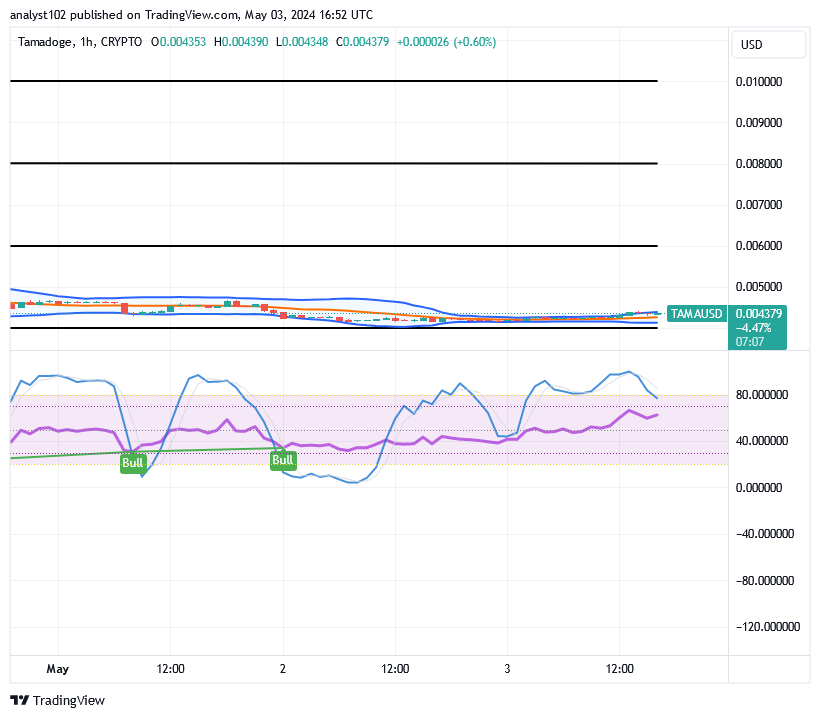
Task: Click the 07:07 countdown timer
Action: click(x=750, y=341)
